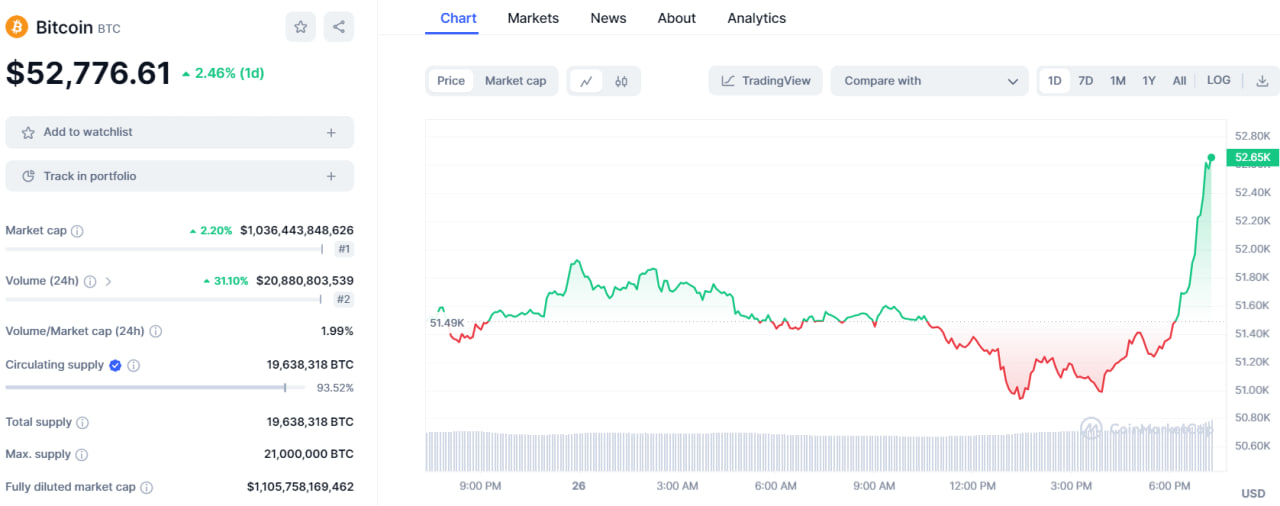This screenshot has width=1280, height=506.
Task: Open the Compare with dropdown
Action: (929, 81)
